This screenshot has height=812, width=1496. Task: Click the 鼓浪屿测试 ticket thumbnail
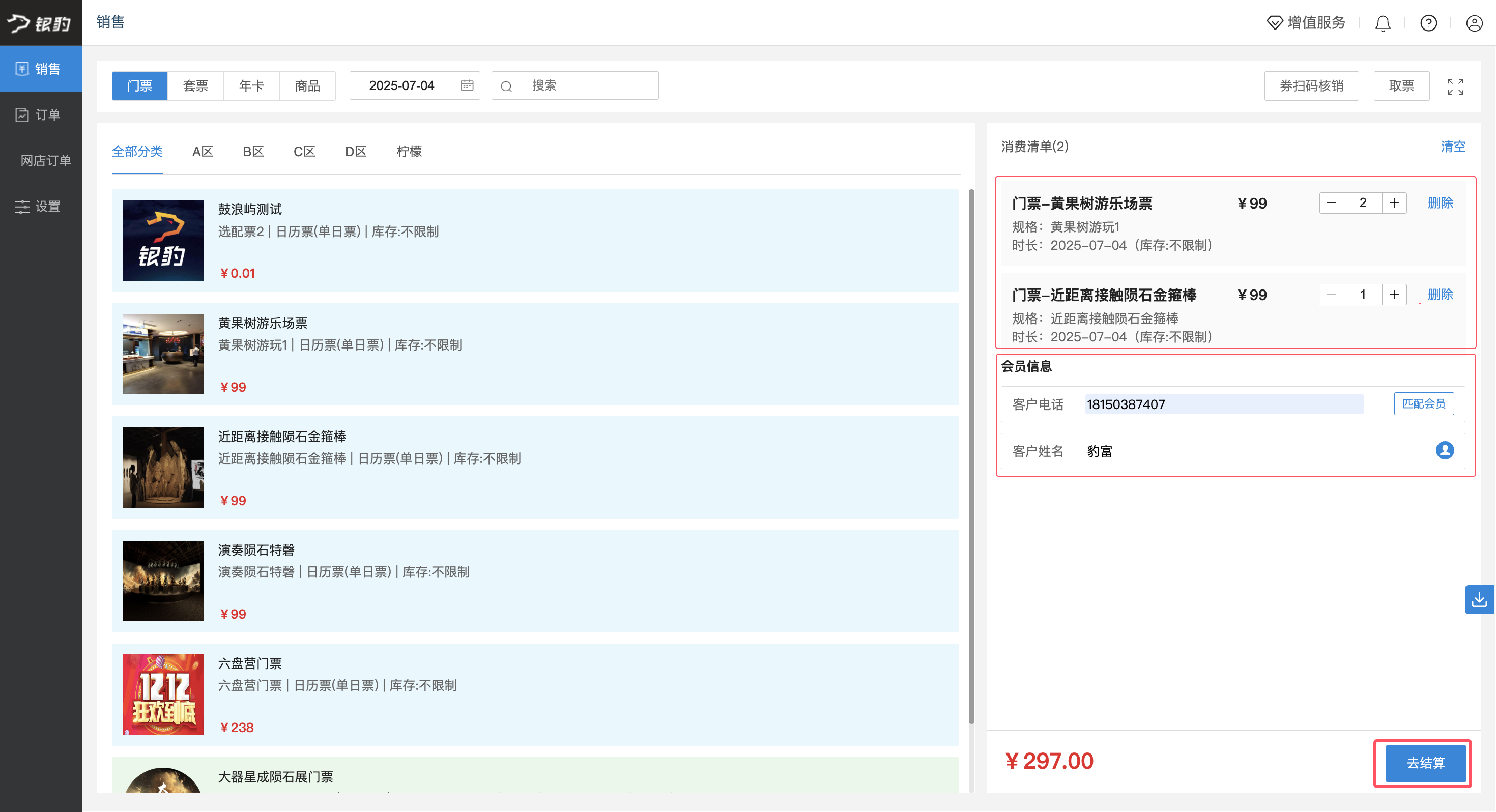click(163, 241)
